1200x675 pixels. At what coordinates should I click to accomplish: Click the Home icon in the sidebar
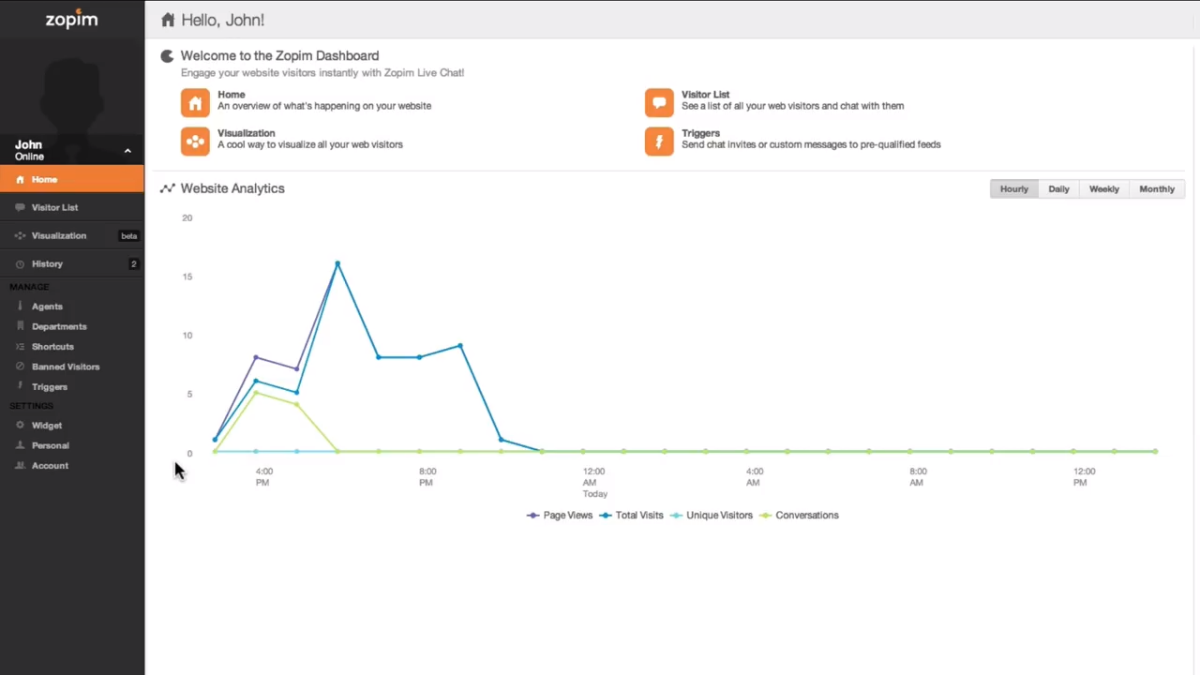click(20, 180)
